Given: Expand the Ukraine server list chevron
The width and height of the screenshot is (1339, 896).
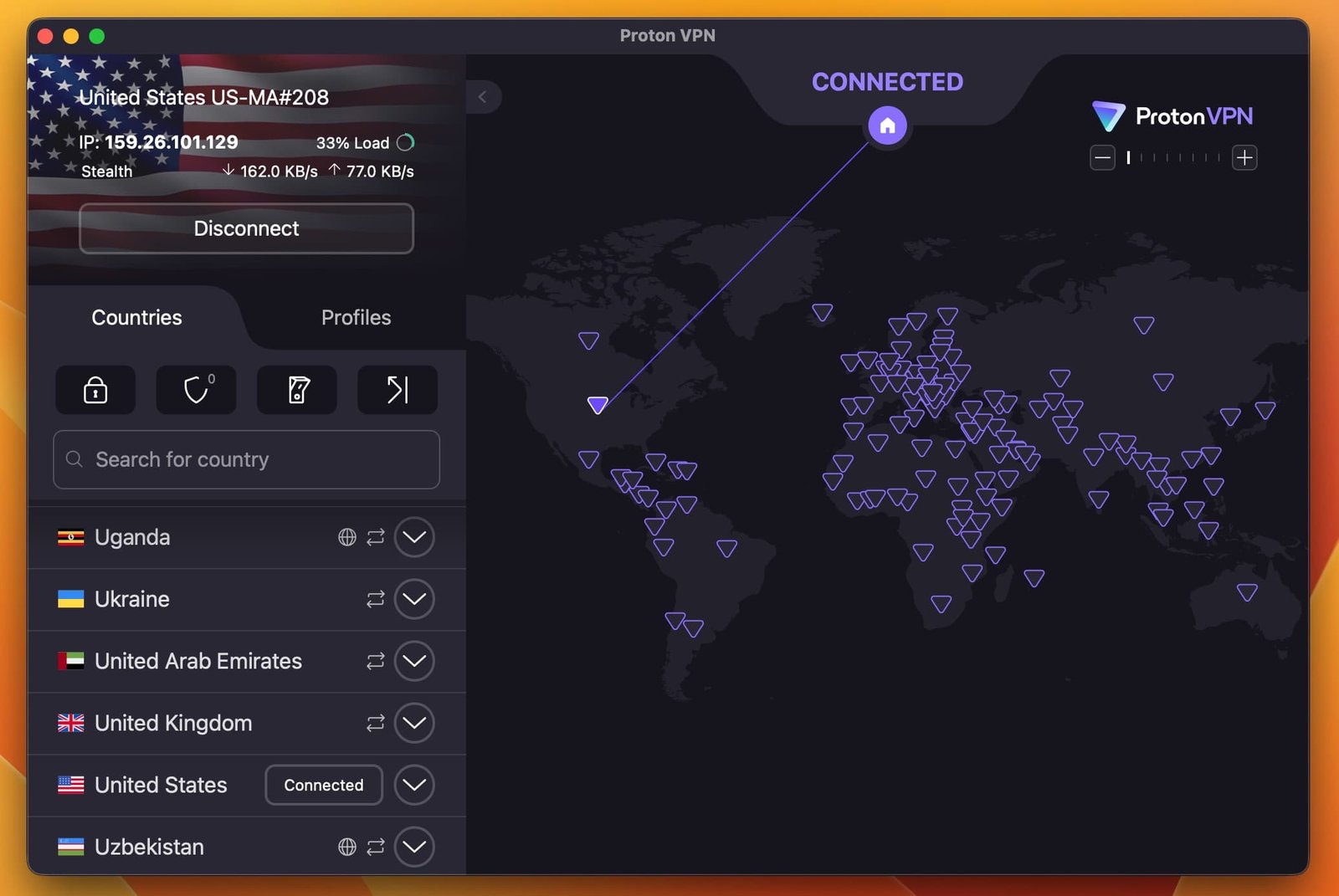Looking at the screenshot, I should click(x=413, y=599).
